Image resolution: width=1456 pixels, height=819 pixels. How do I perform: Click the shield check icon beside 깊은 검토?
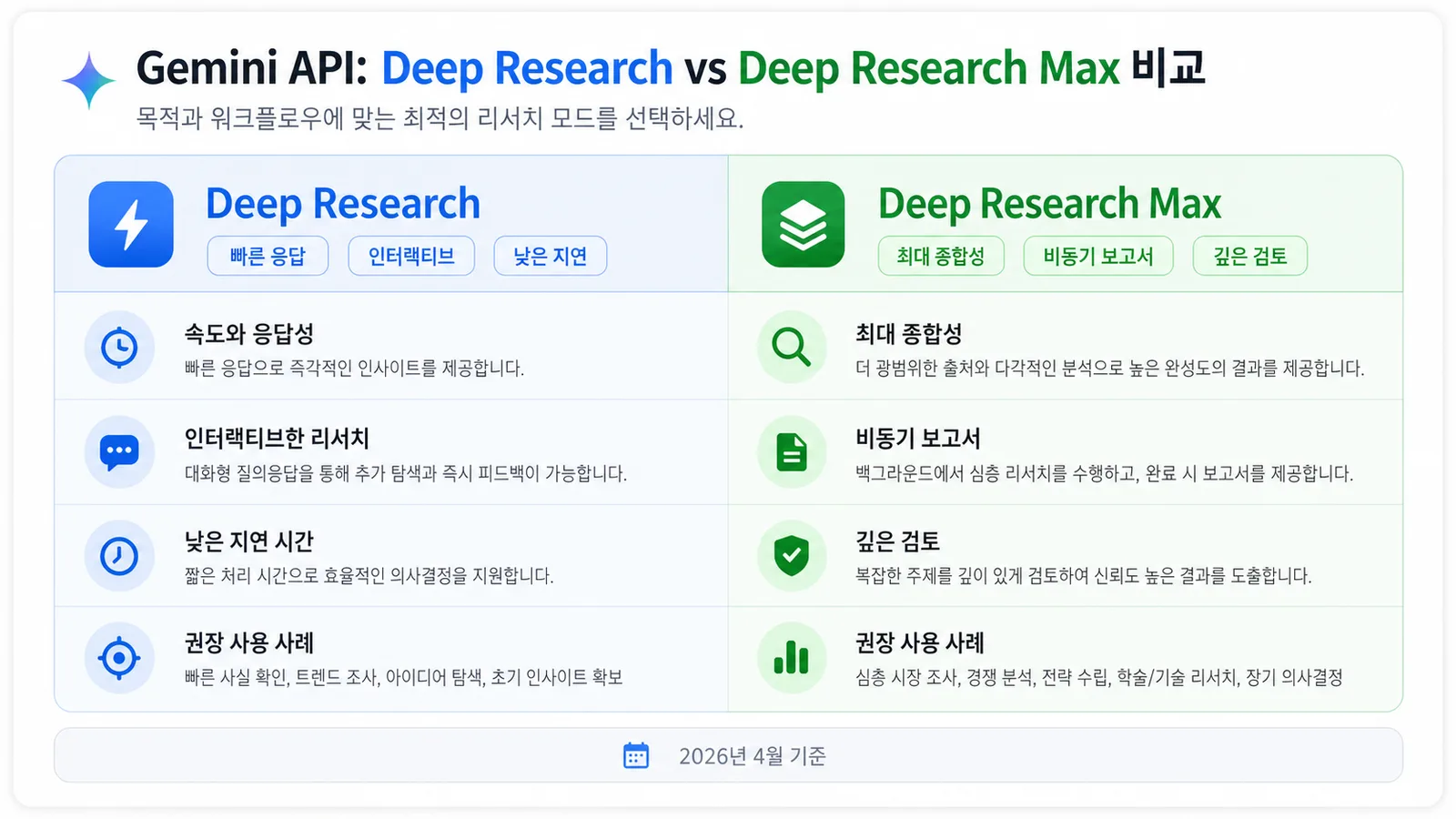(792, 555)
